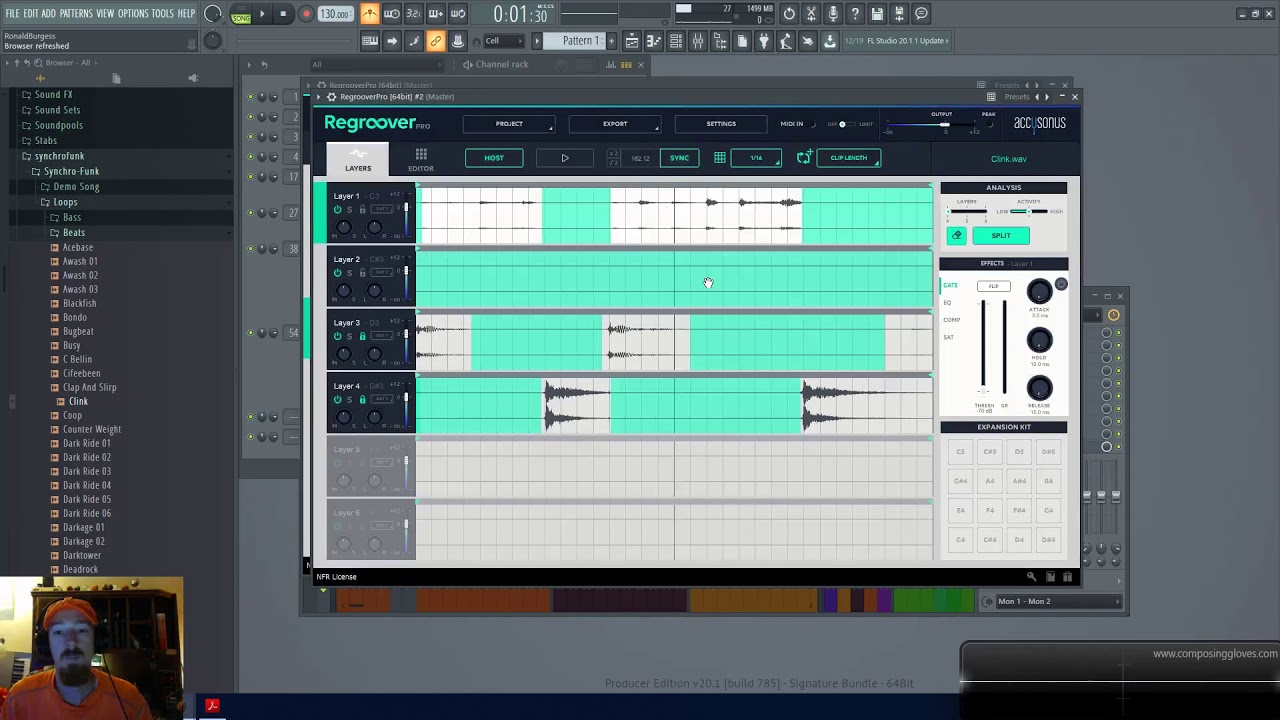This screenshot has height=720, width=1280.
Task: Open the TOOLS menu
Action: (162, 14)
